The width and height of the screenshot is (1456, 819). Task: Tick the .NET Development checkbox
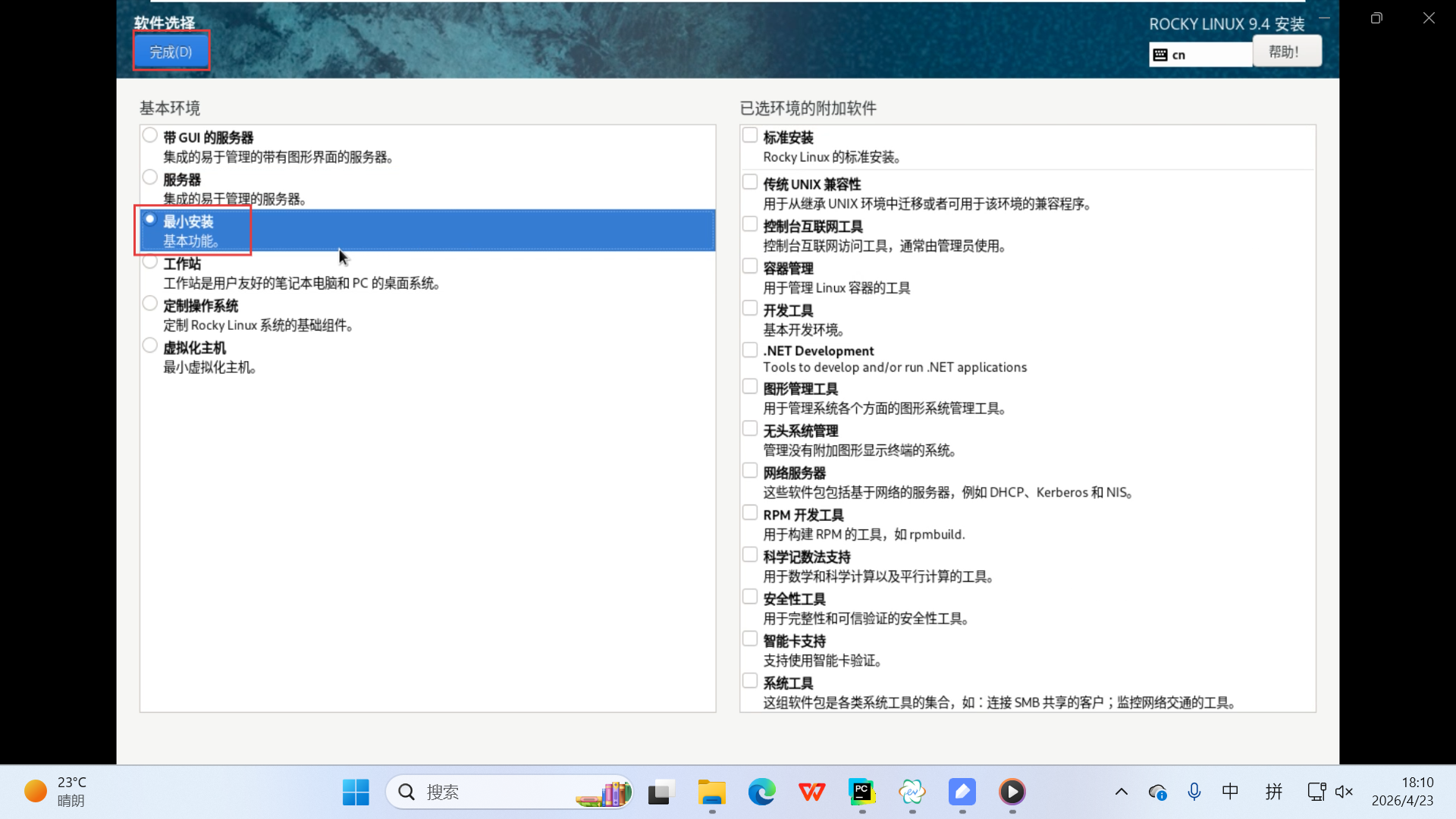coord(750,350)
